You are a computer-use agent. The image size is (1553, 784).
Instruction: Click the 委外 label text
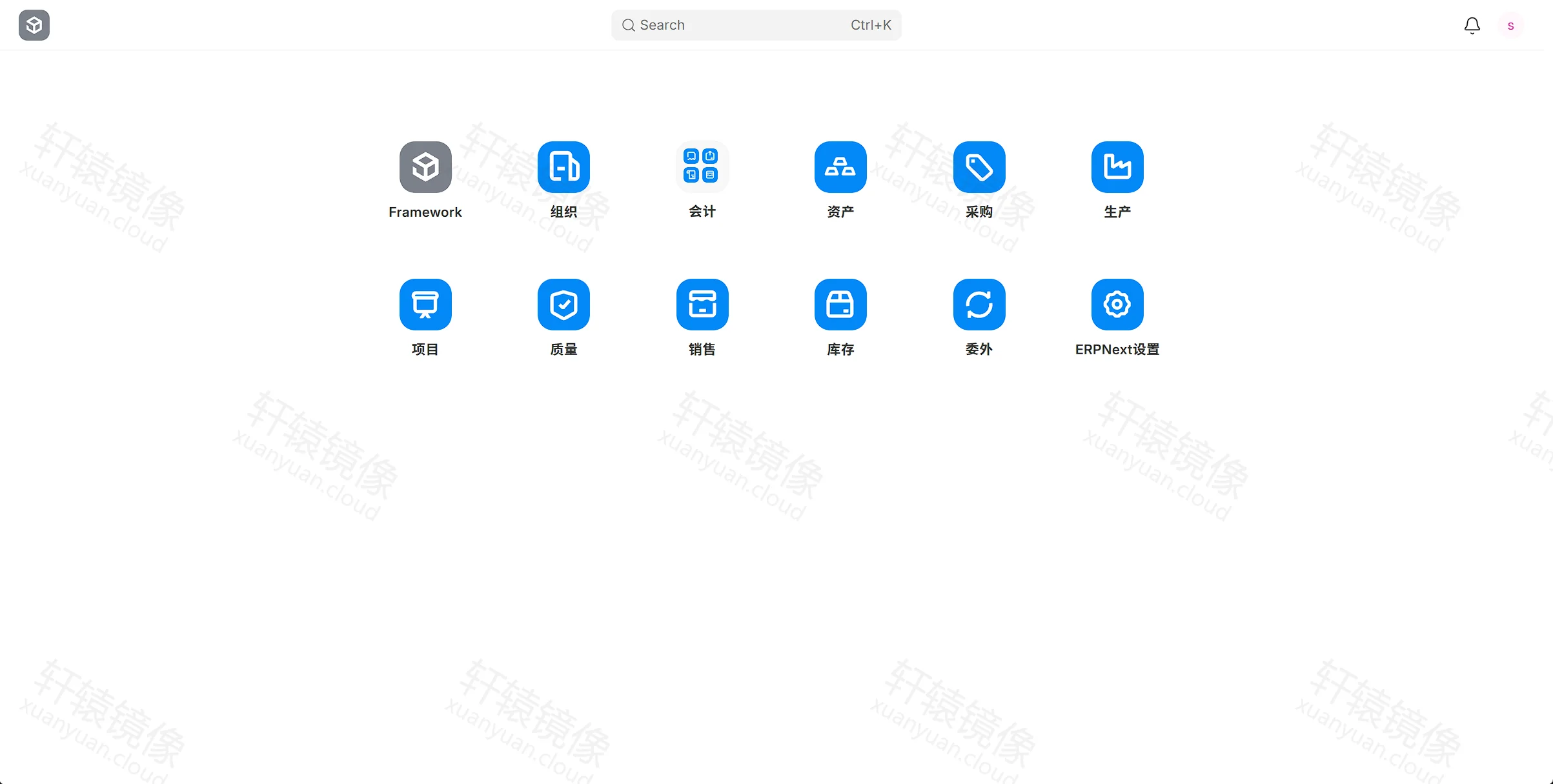(x=979, y=349)
